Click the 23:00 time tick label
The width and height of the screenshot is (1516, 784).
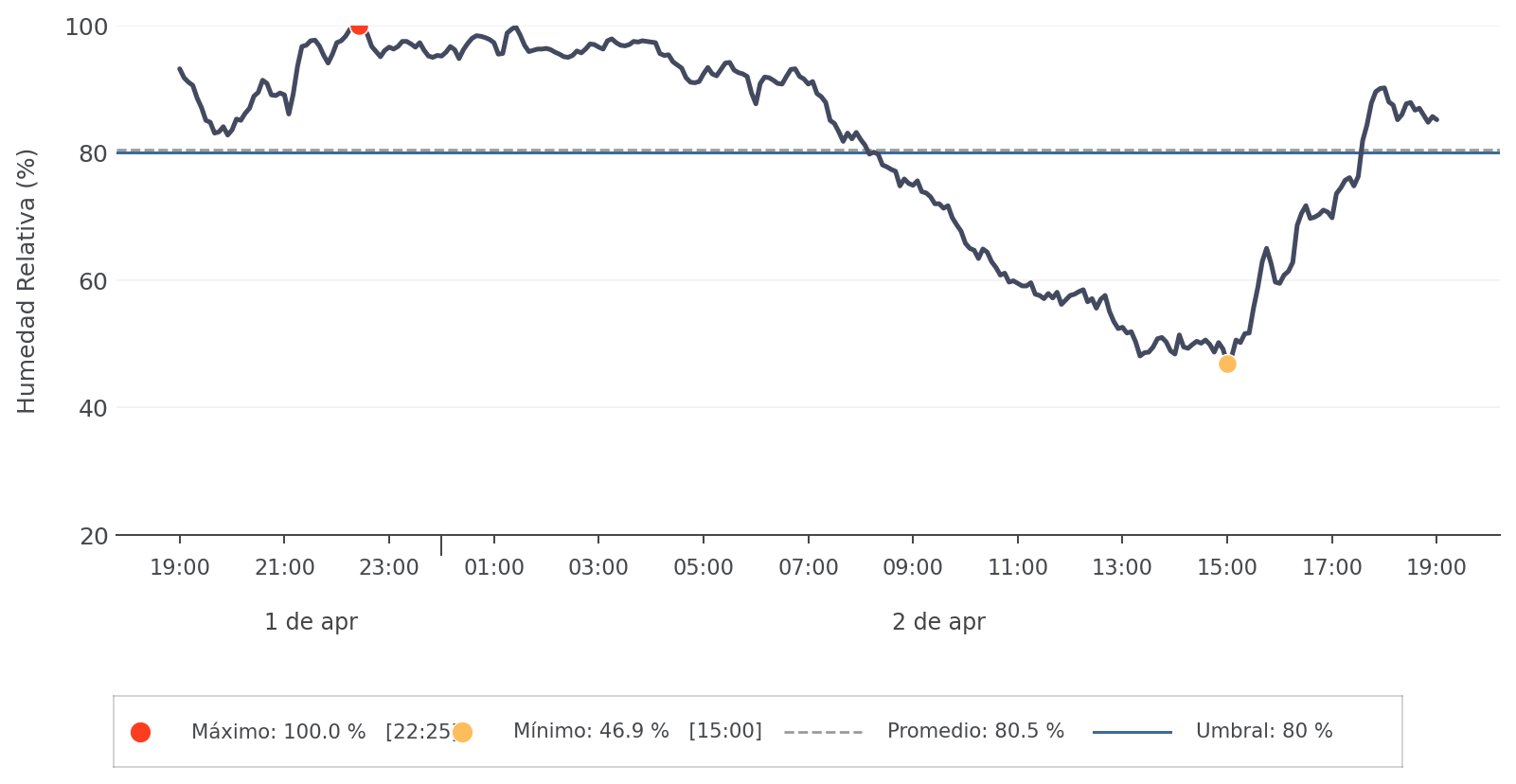(x=389, y=568)
